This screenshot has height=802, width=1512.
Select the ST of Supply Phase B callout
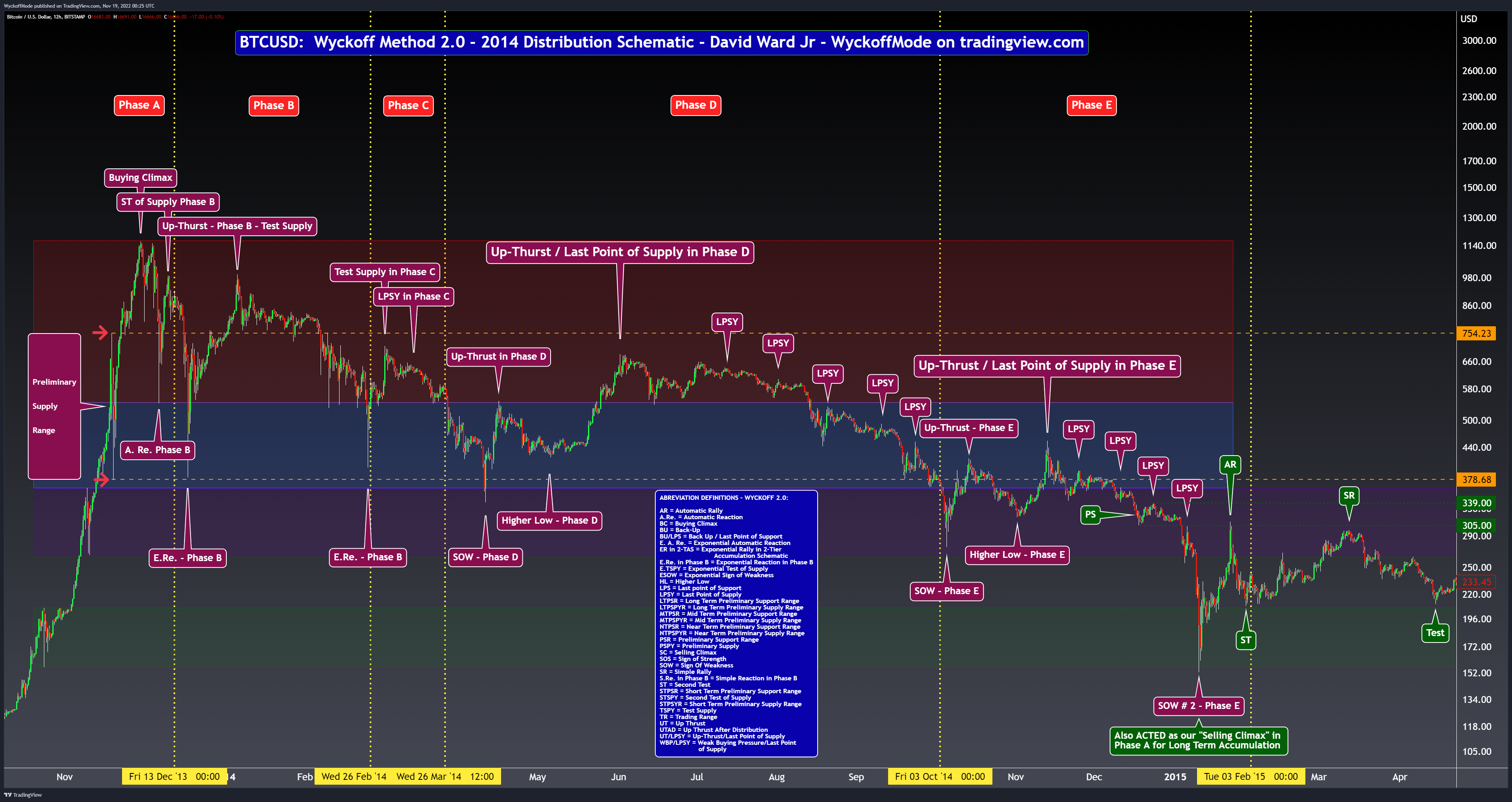point(167,202)
